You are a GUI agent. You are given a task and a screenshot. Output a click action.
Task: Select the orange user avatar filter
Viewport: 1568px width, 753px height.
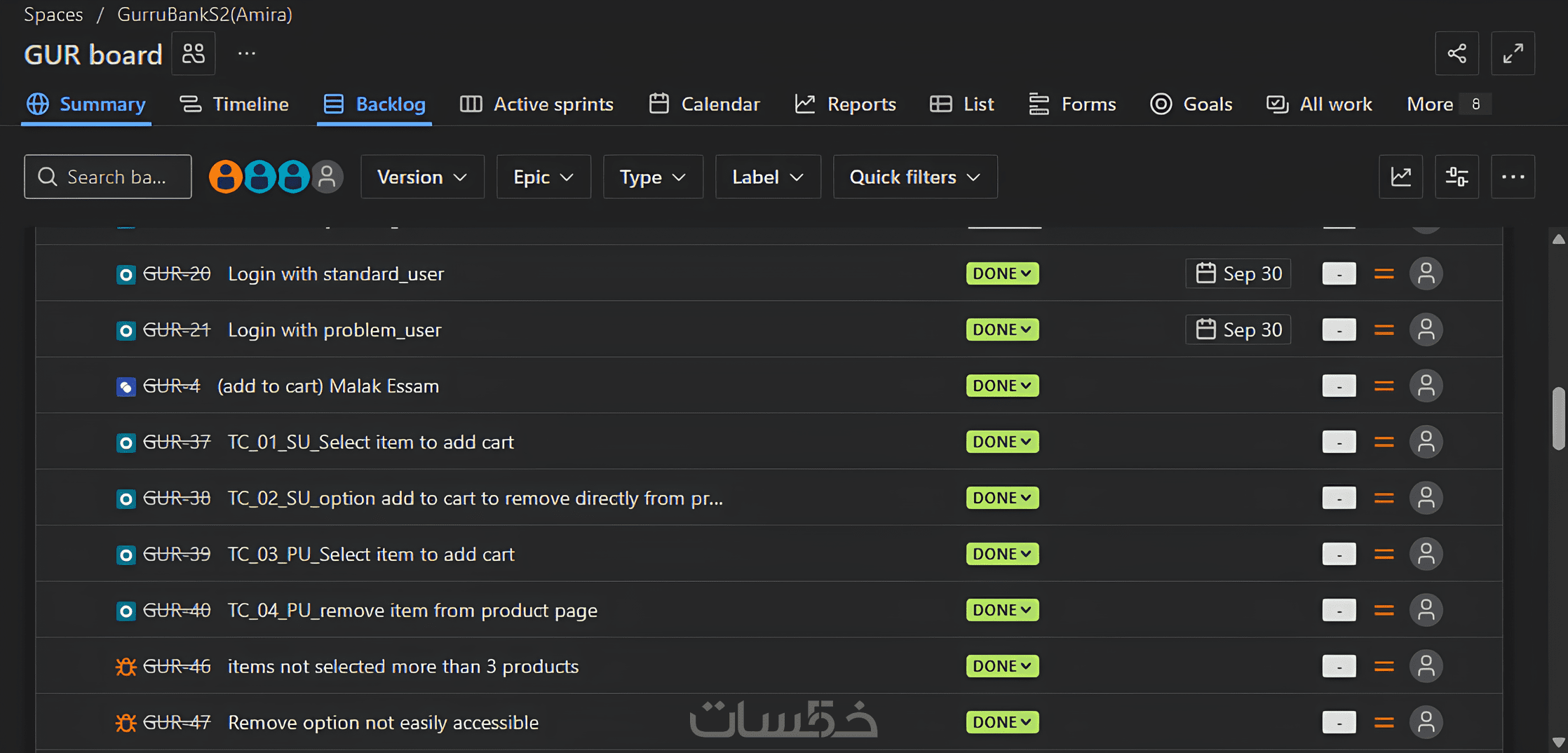pos(225,177)
